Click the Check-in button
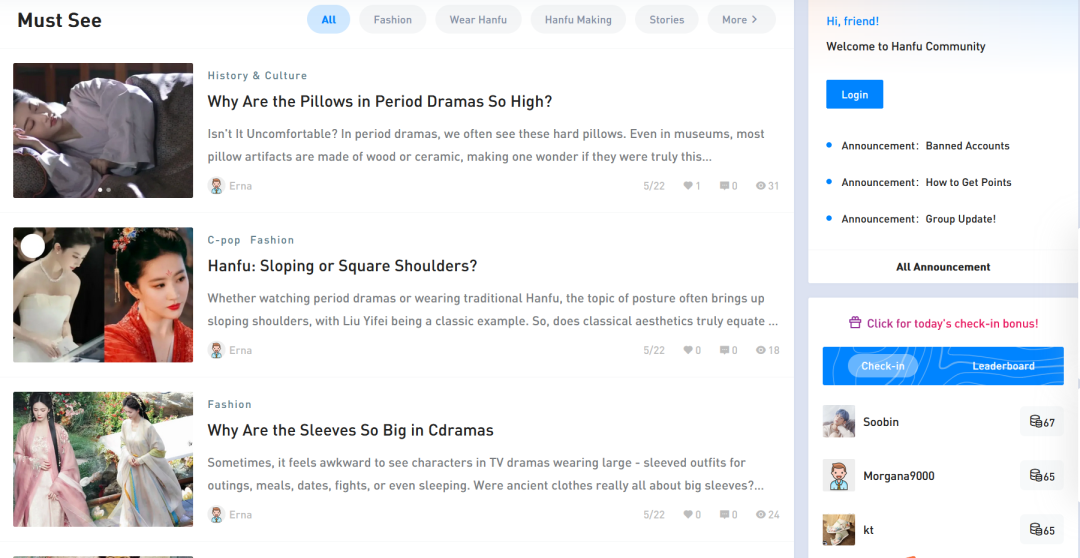Screen dimensions: 1080x558 (883, 366)
